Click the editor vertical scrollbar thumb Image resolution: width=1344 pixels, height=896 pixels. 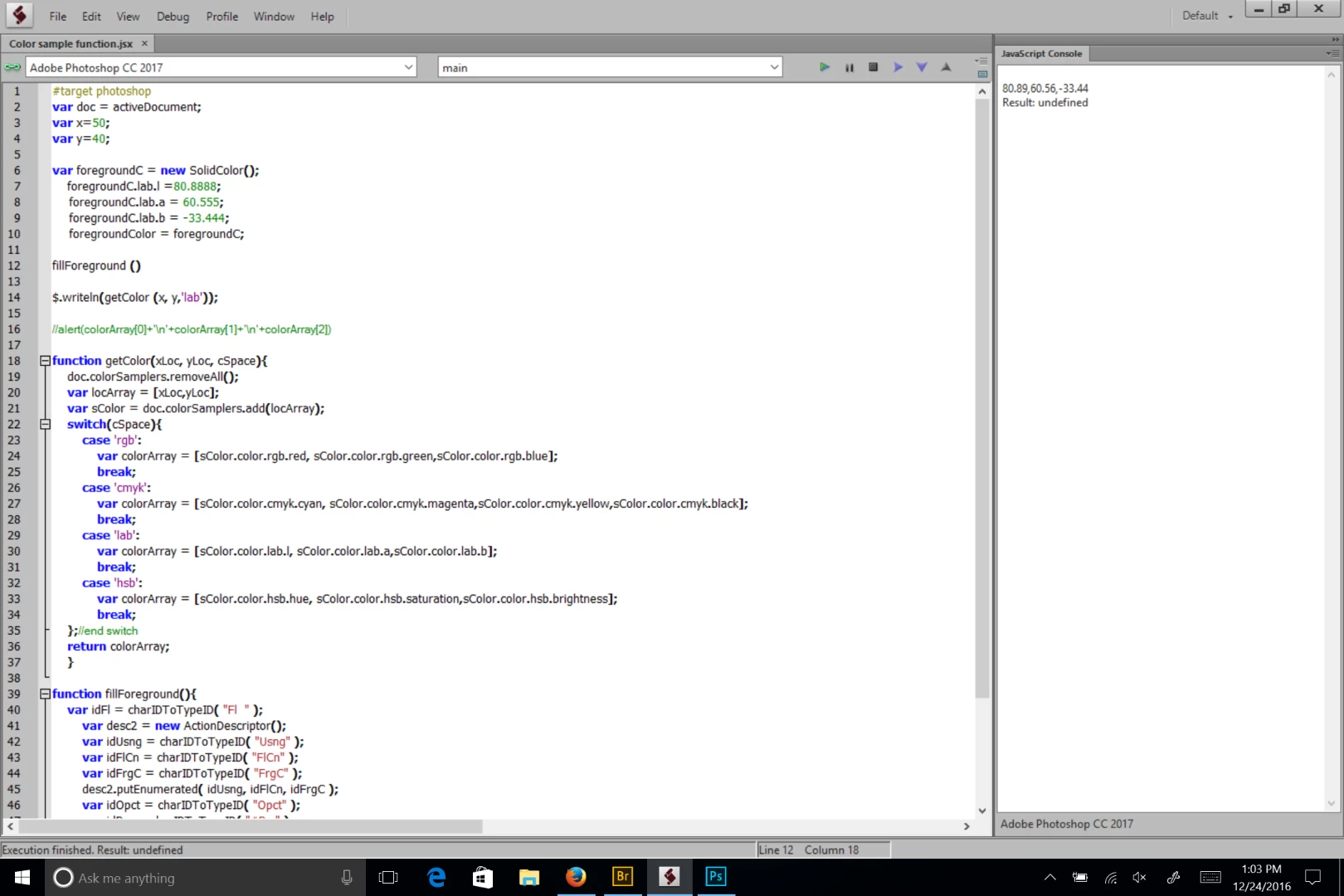point(982,398)
